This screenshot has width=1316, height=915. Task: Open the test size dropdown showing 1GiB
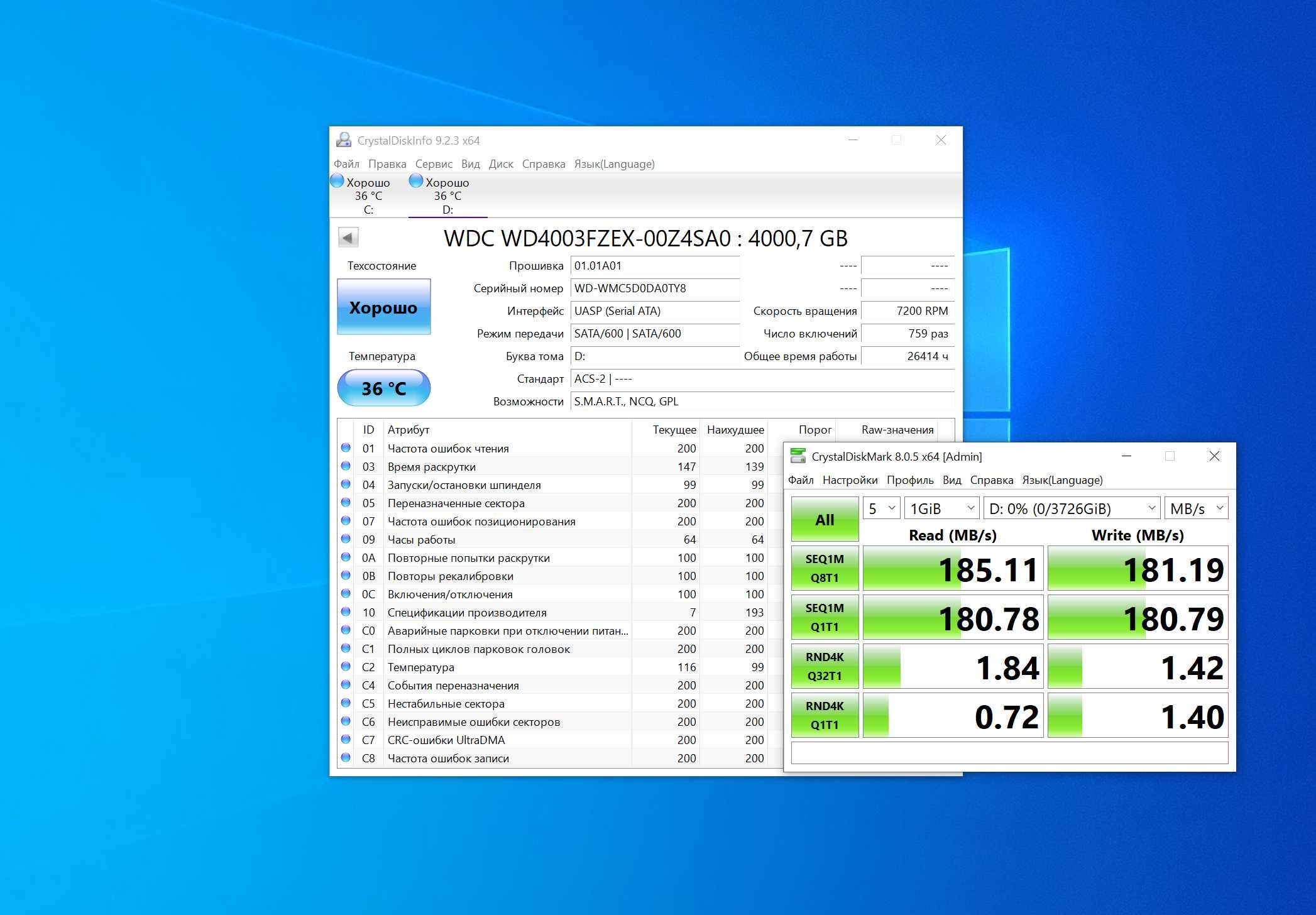pos(942,508)
